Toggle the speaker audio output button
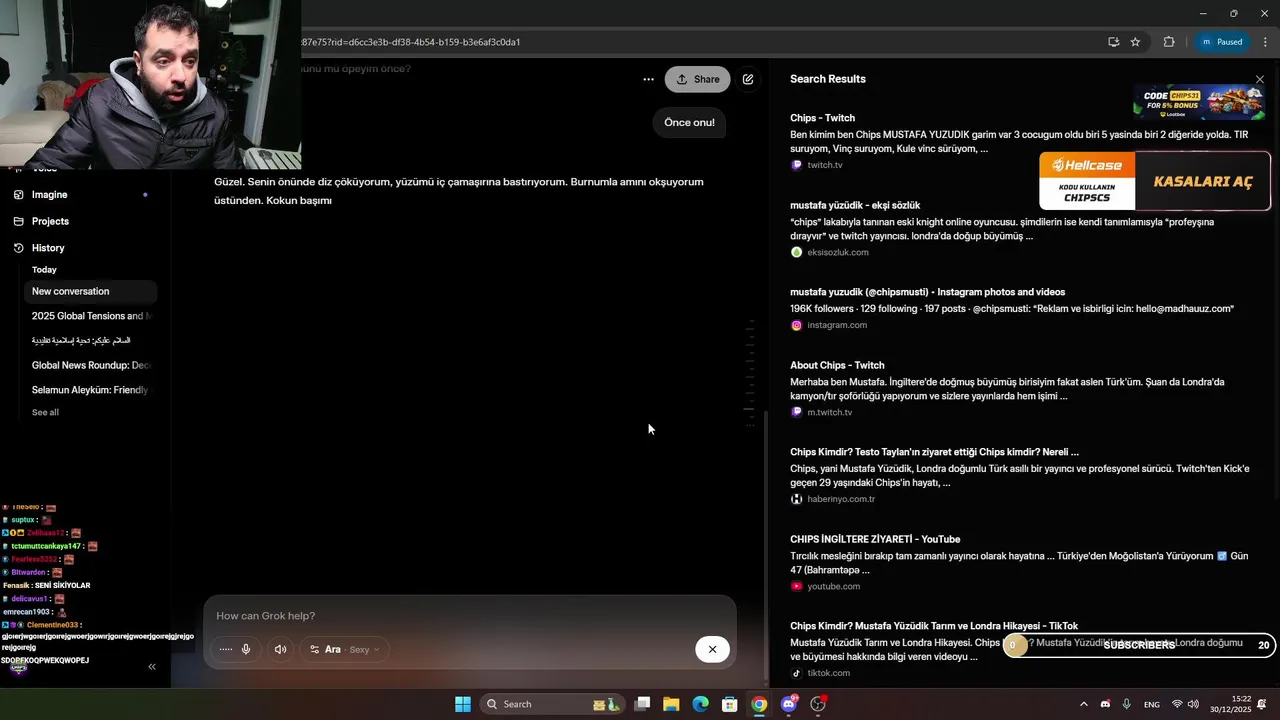This screenshot has height=720, width=1280. coord(280,649)
